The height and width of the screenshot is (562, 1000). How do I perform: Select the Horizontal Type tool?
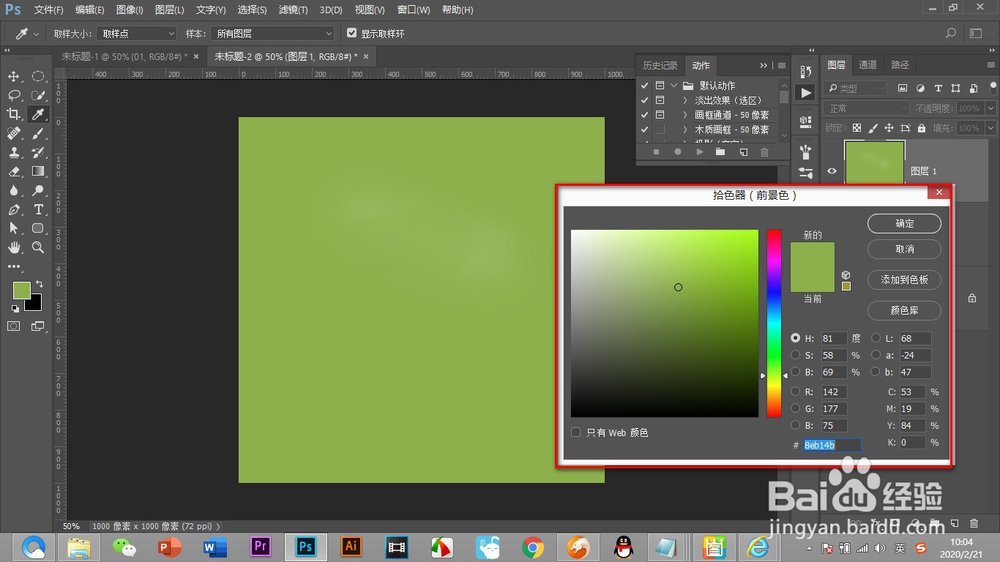point(38,209)
